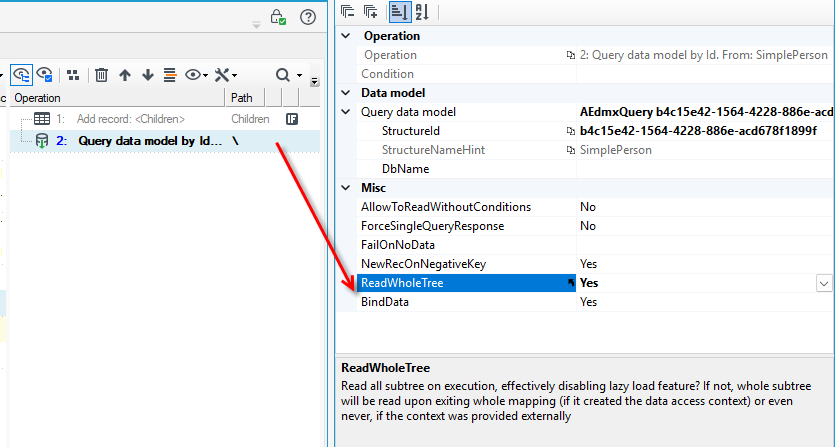Image resolution: width=835 pixels, height=447 pixels.
Task: Open help via the question mark icon
Action: tap(308, 17)
